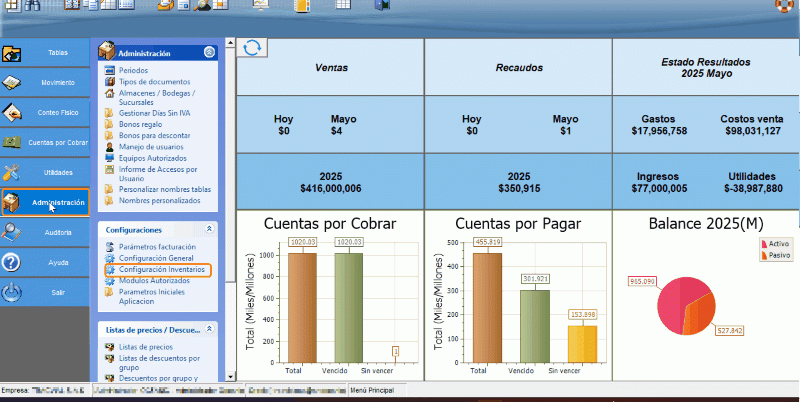Image resolution: width=800 pixels, height=402 pixels.
Task: Collapse the Configuraciones section
Action: tap(209, 229)
